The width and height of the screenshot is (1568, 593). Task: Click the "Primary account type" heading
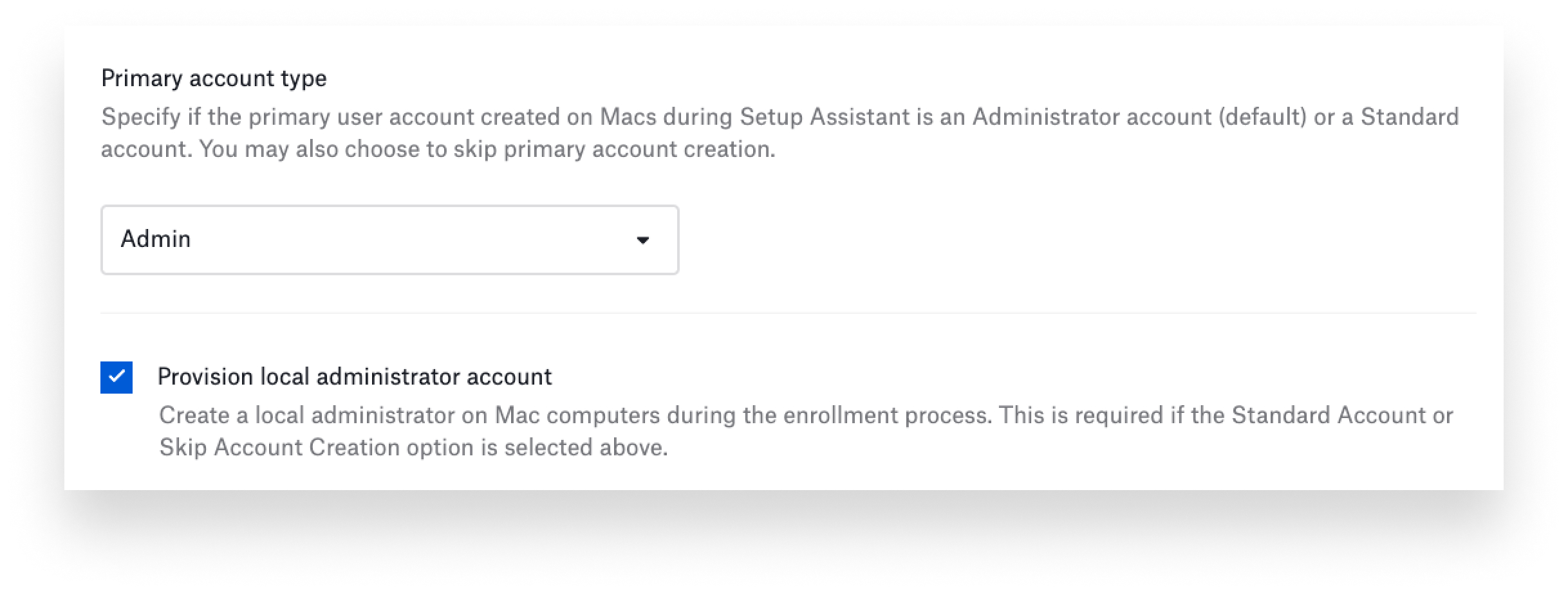(x=214, y=78)
